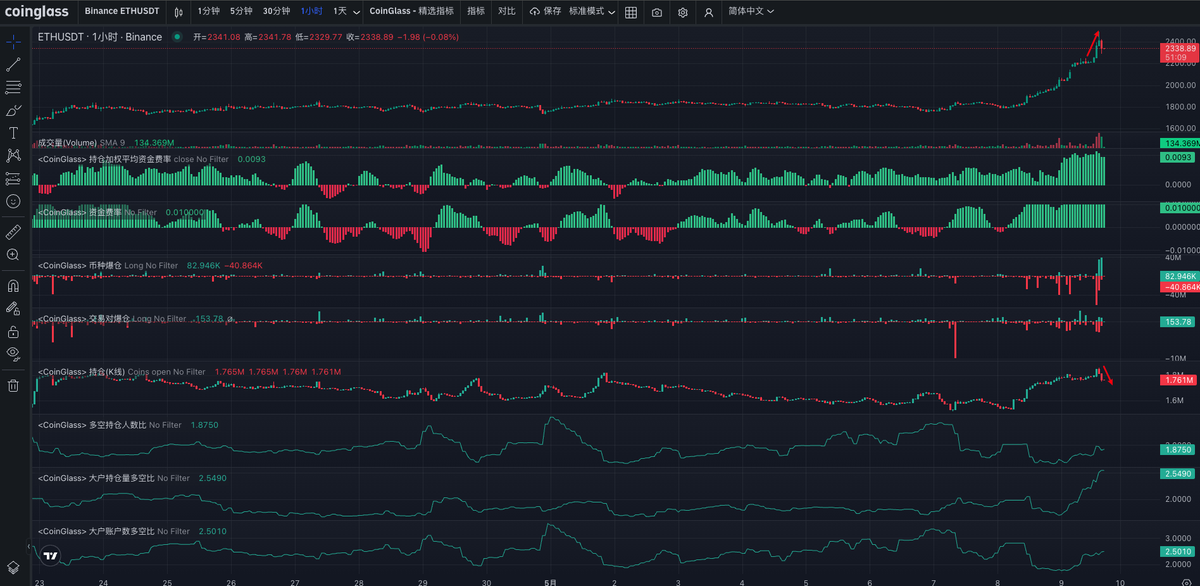Click the -40.864K liquidation axis label
1200x586 pixels.
click(x=1178, y=287)
